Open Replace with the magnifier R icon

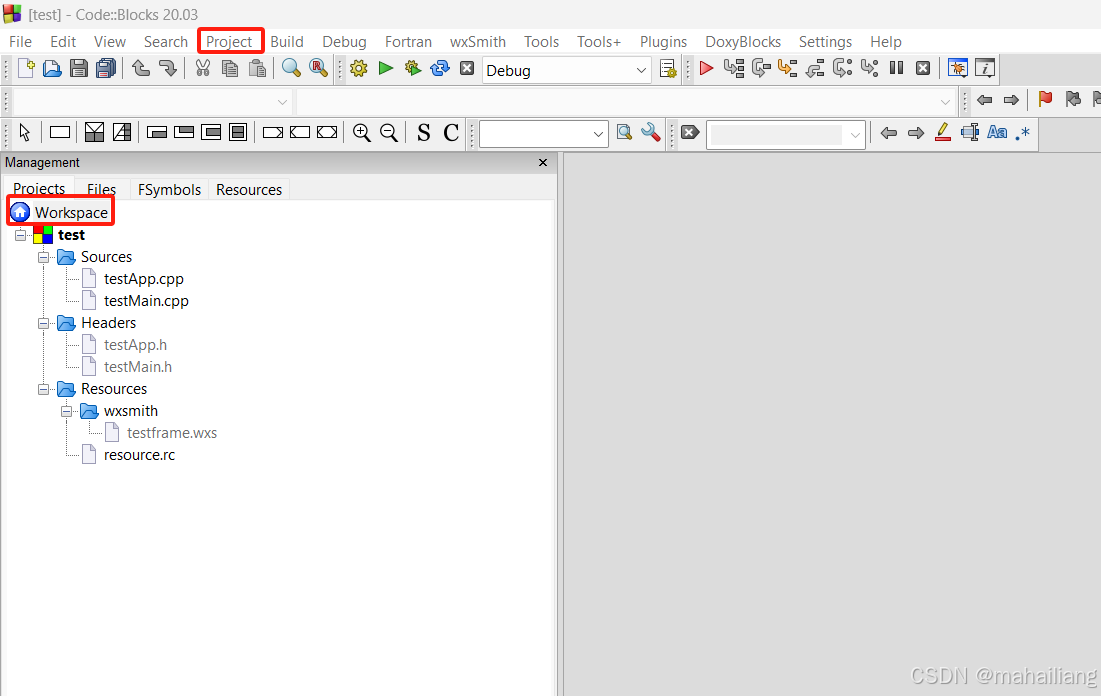tap(318, 68)
